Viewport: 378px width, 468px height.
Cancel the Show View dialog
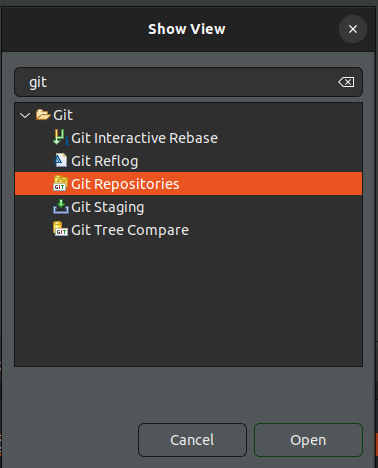[x=192, y=440]
